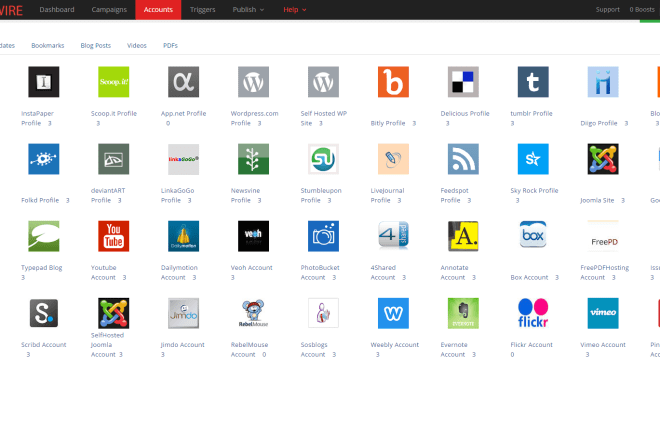The image size is (660, 440).
Task: Switch to the Bookmarks tab
Action: (48, 45)
